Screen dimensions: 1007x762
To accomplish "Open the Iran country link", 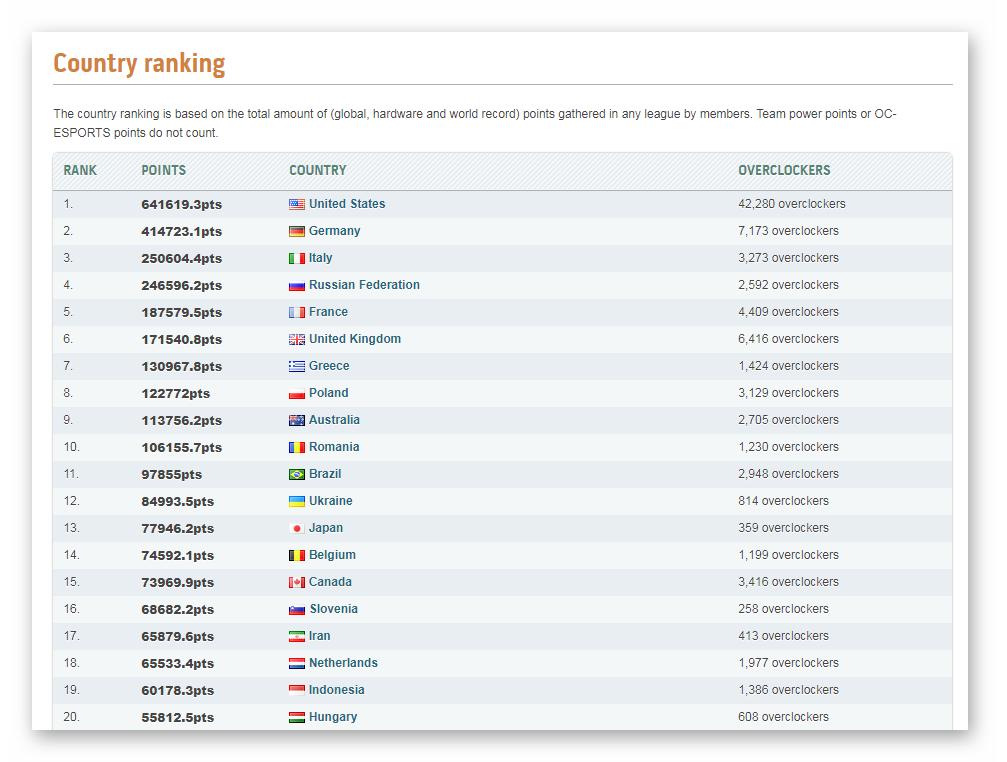I will [319, 635].
